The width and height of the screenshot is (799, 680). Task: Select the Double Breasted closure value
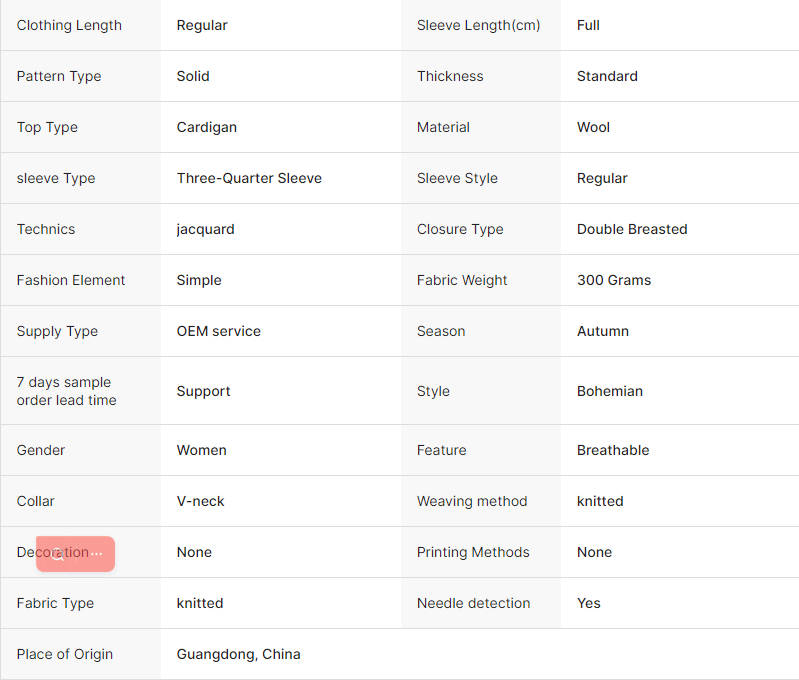632,229
